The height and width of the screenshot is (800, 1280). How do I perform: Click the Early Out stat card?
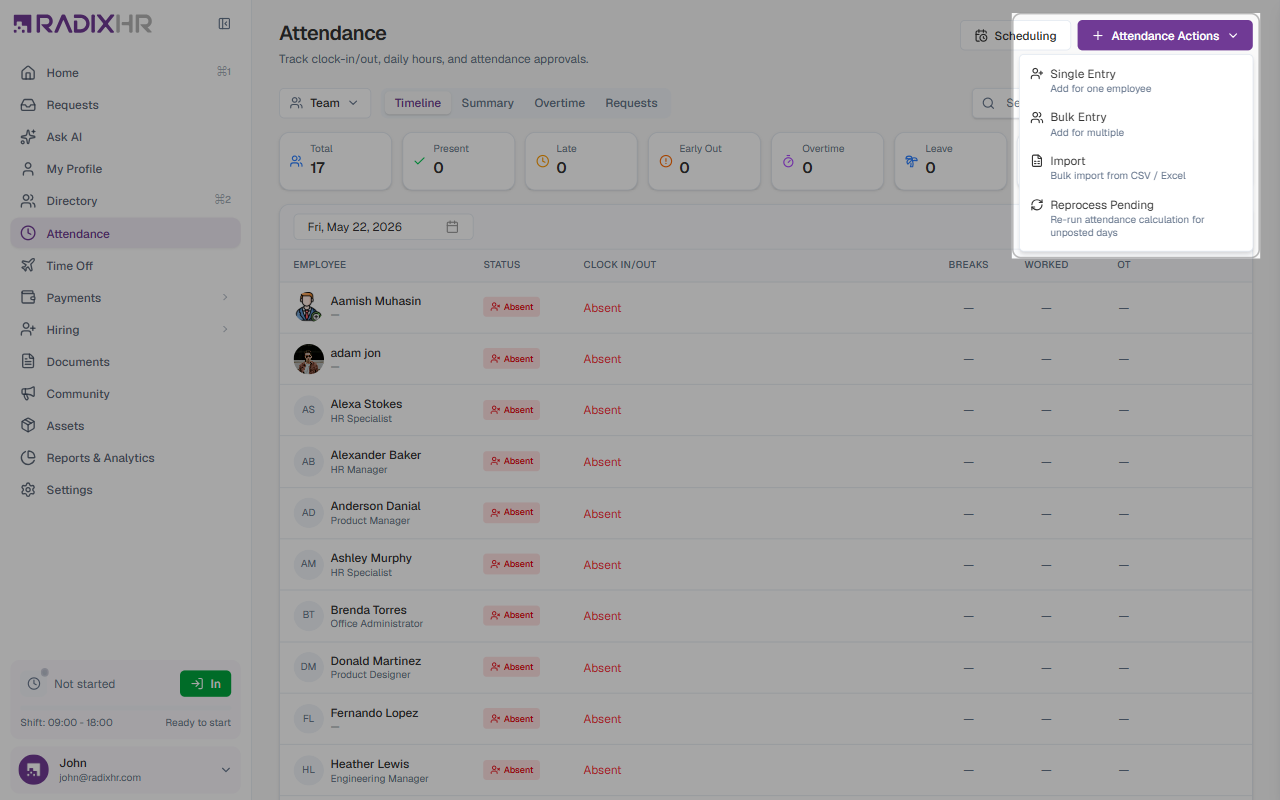tap(704, 161)
